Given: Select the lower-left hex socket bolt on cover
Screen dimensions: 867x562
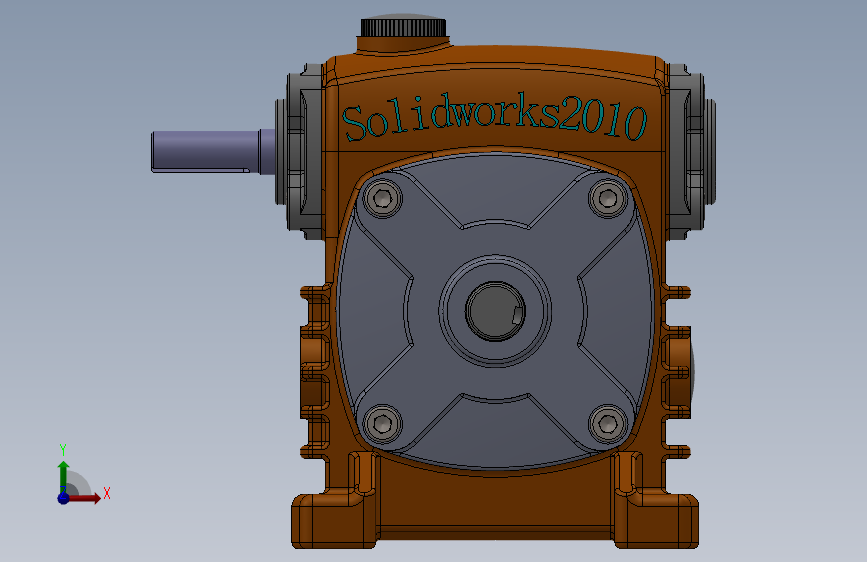Looking at the screenshot, I should pyautogui.click(x=383, y=424).
